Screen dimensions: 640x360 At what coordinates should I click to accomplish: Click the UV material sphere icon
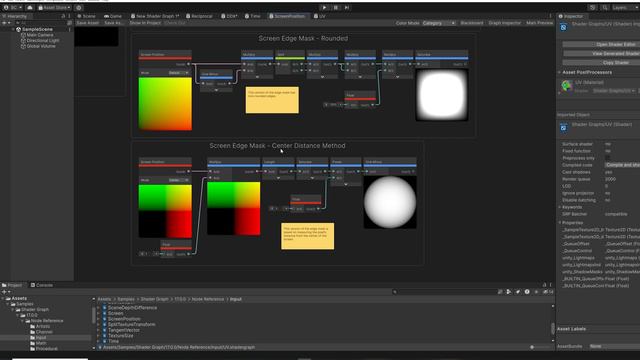click(x=567, y=86)
